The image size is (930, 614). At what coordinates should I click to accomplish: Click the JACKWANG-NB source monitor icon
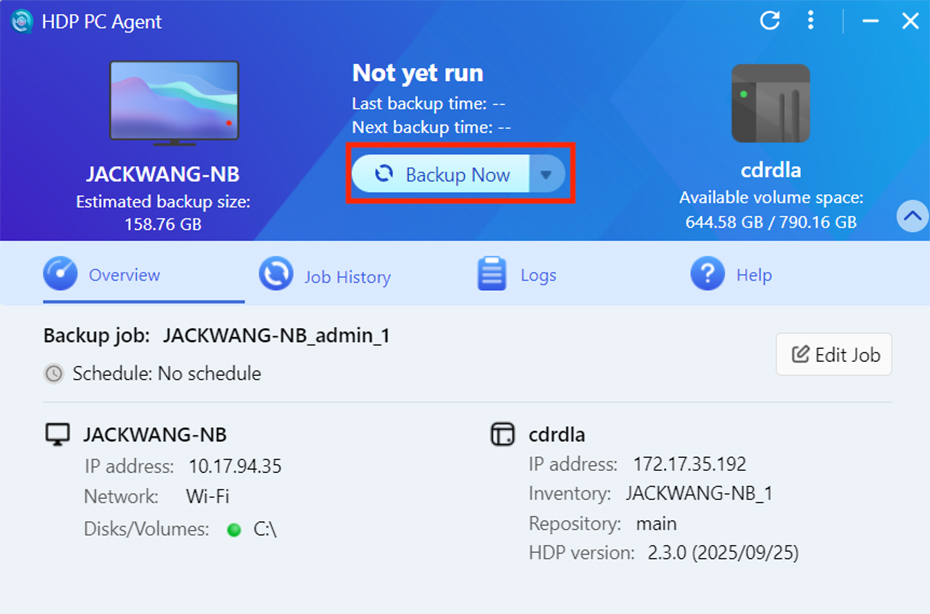pyautogui.click(x=59, y=435)
